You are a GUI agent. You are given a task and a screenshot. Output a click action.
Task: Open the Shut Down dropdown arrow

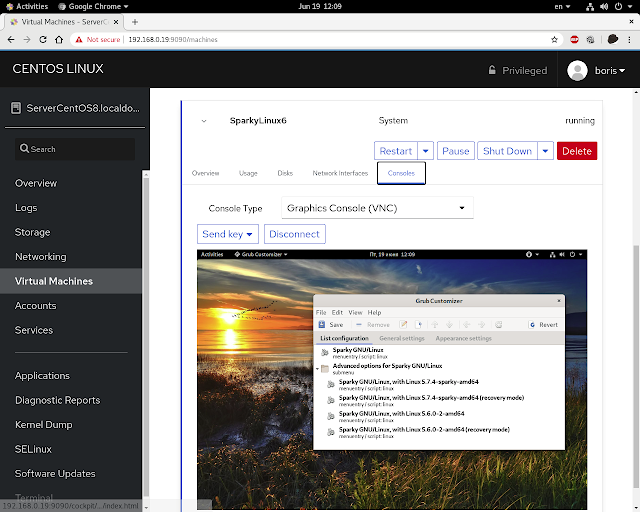pyautogui.click(x=545, y=151)
